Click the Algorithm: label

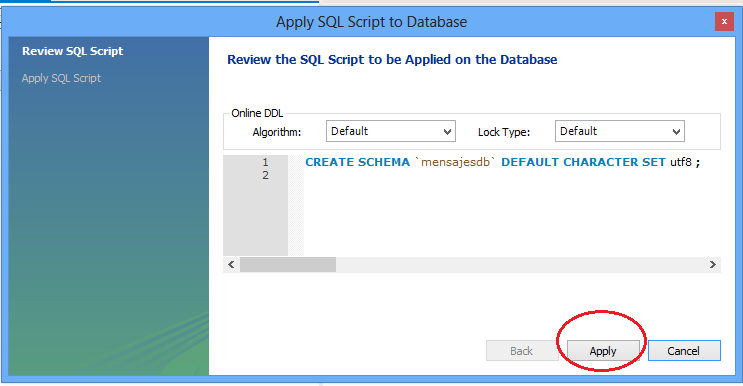click(277, 132)
